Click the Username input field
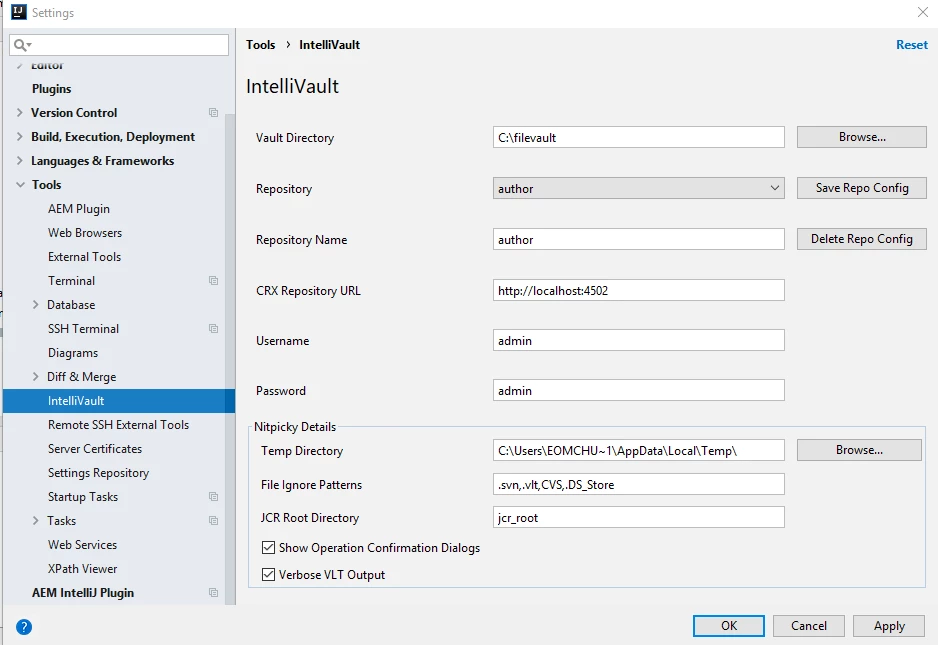Viewport: 938px width, 645px height. tap(638, 340)
